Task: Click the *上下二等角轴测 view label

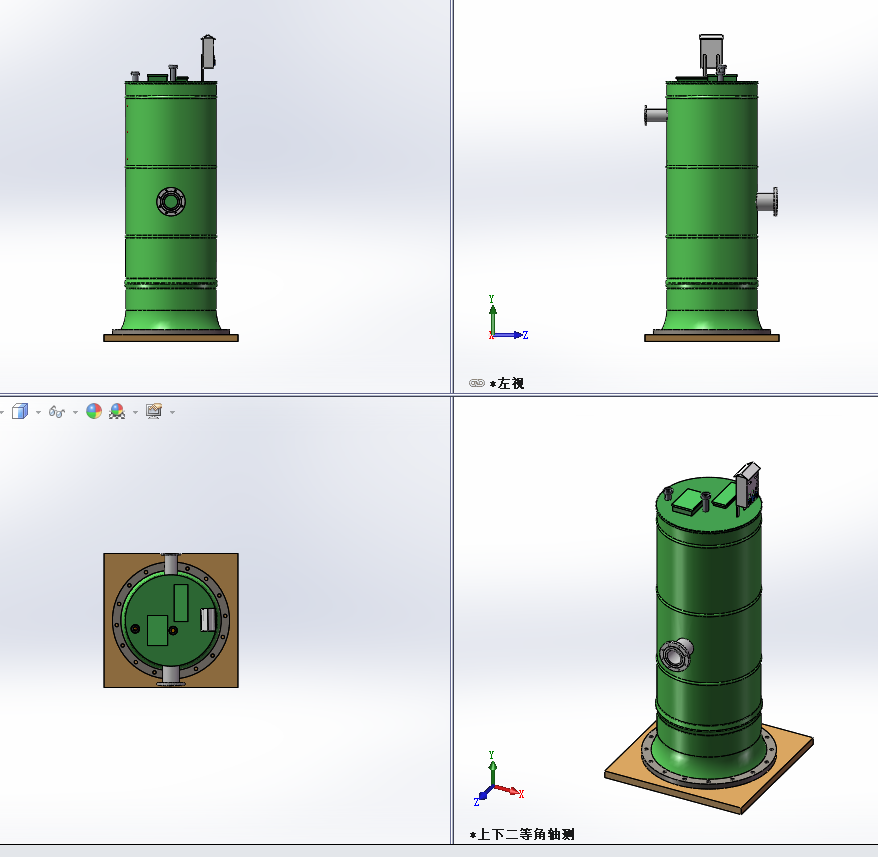Action: click(522, 834)
